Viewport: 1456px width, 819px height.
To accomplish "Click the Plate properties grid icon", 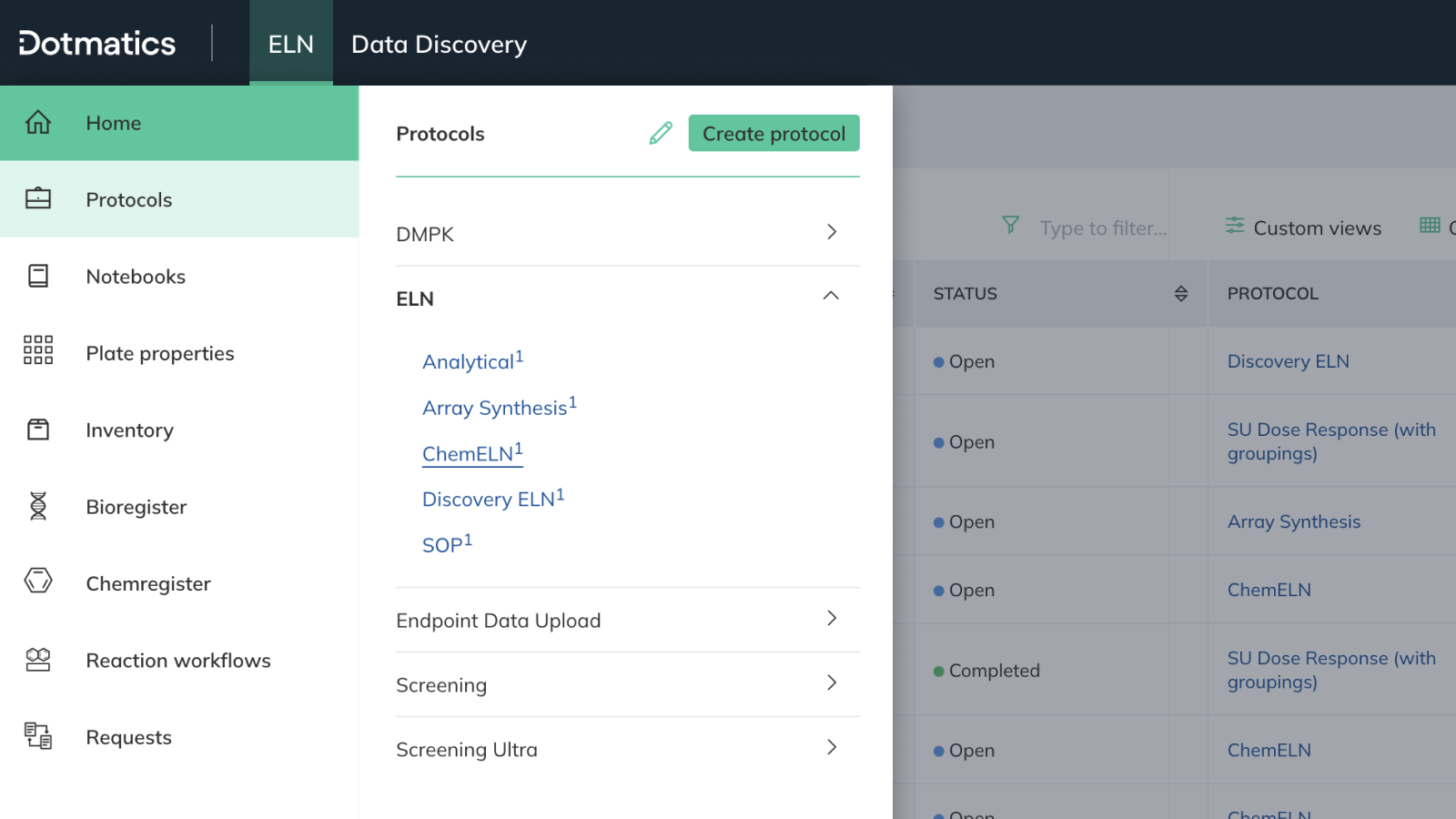I will pos(38,349).
